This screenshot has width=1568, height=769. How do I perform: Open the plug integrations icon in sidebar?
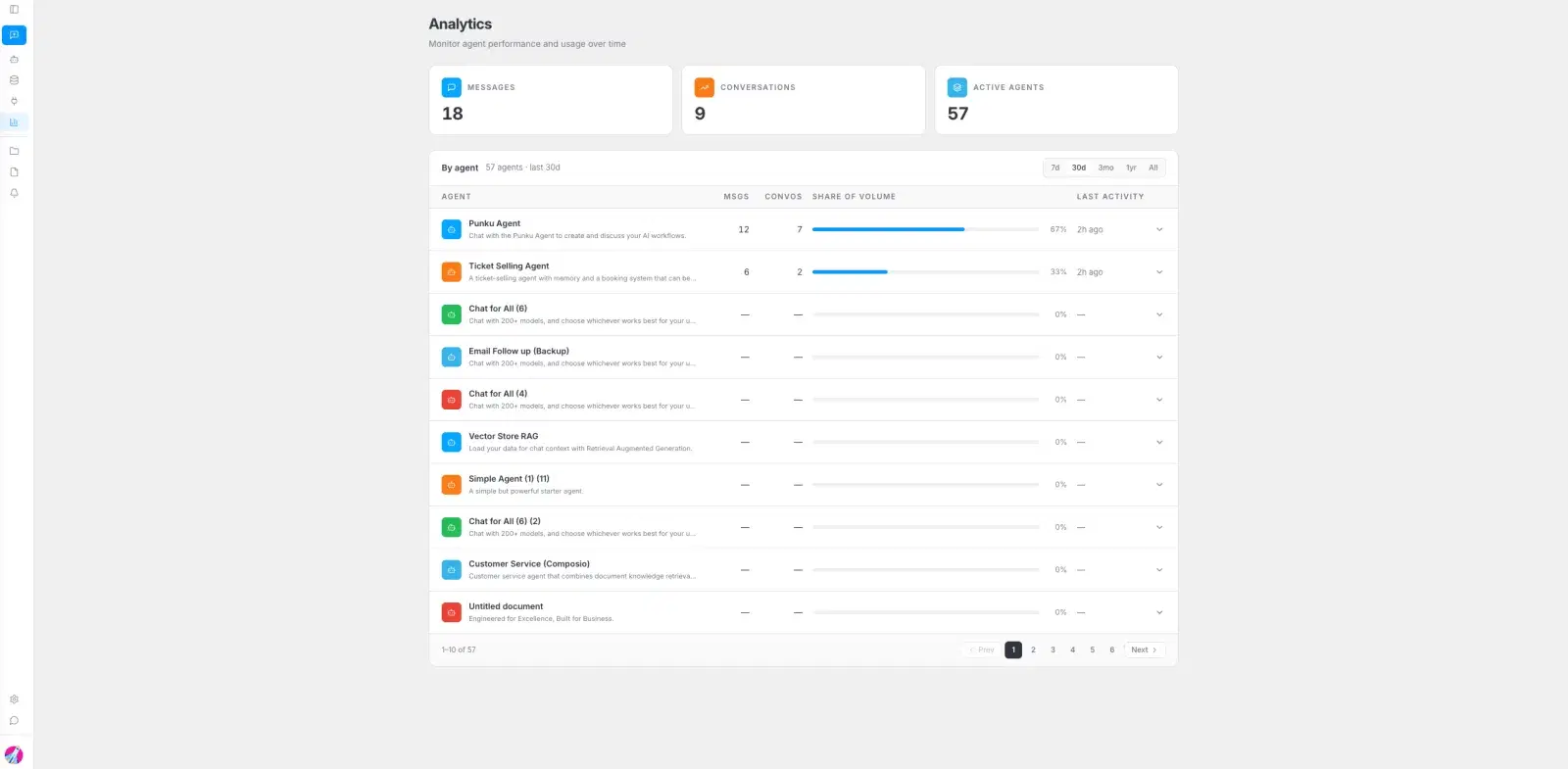[x=14, y=101]
